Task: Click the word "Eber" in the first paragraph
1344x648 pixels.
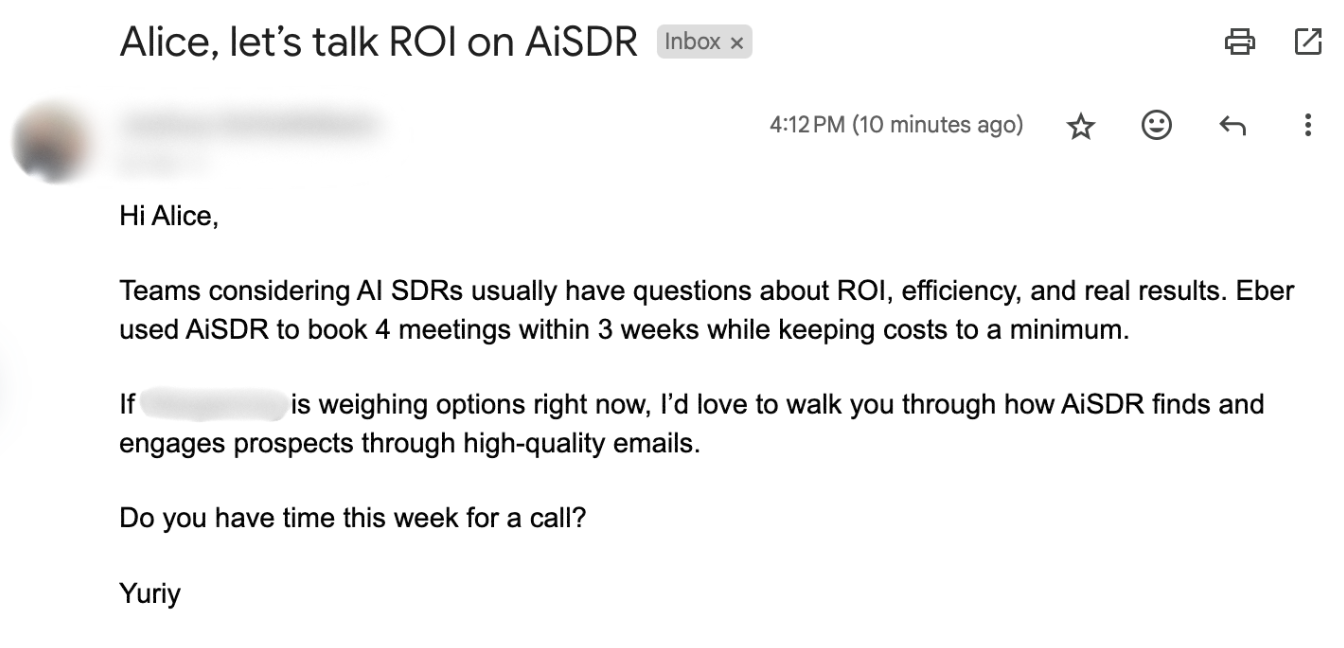Action: [1264, 291]
